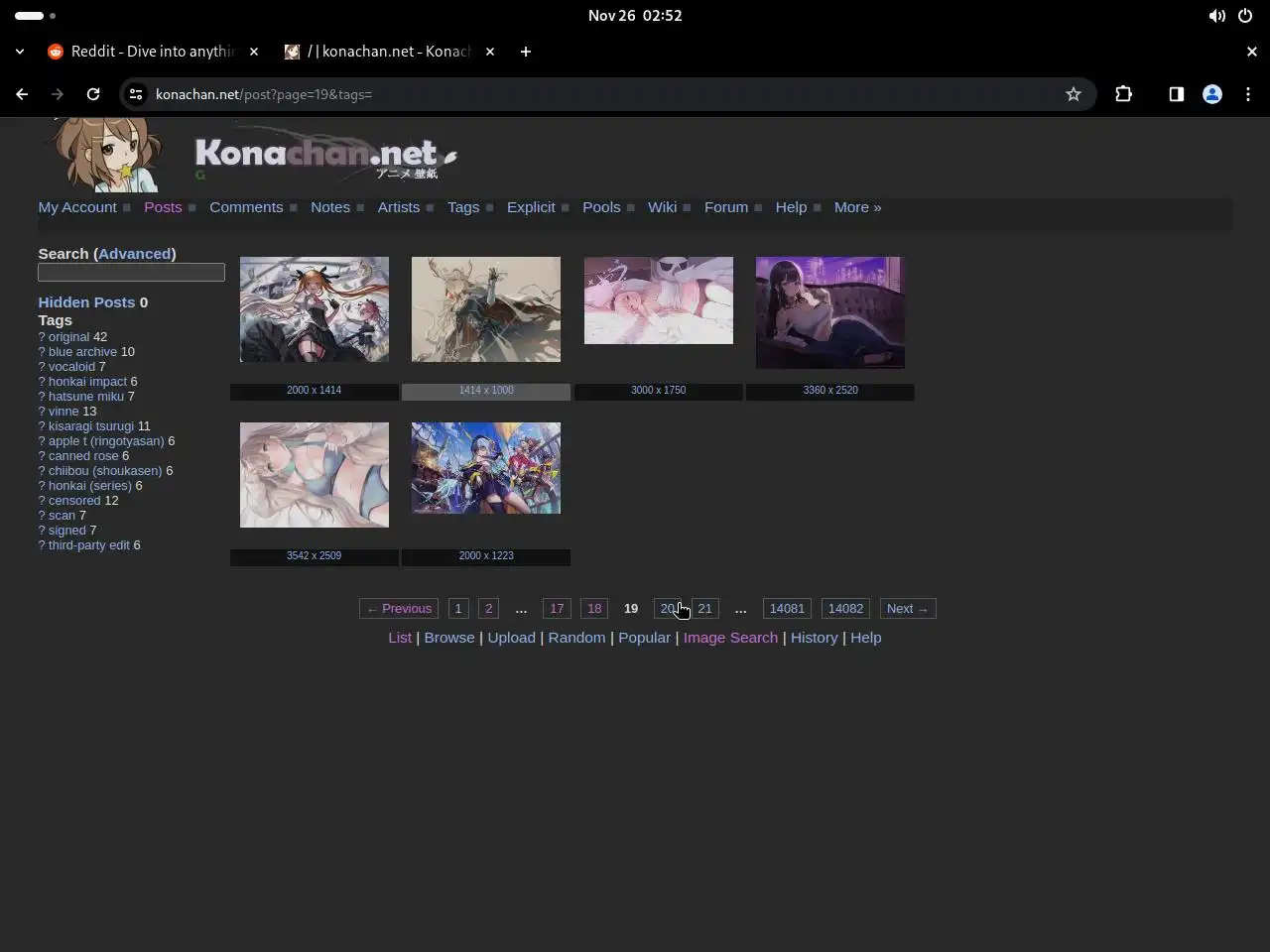Screen dimensions: 1270x952
Task: Toggle the browser side panel icon
Action: click(1176, 94)
